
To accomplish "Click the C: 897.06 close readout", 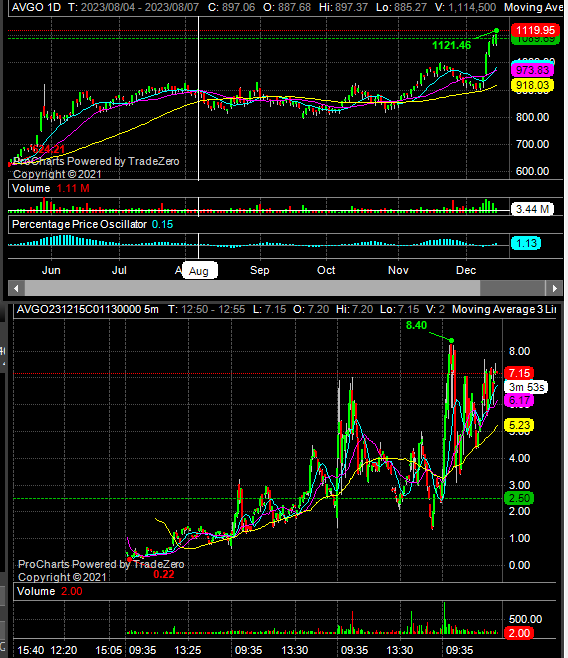I will click(232, 7).
